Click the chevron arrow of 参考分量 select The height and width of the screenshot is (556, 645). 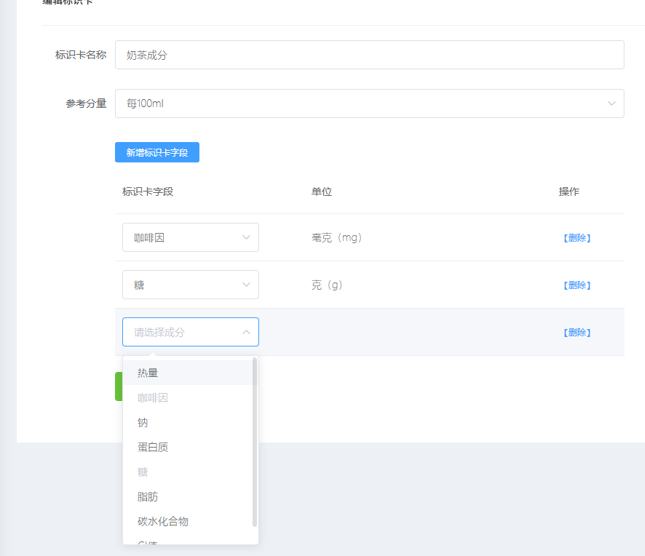point(612,103)
